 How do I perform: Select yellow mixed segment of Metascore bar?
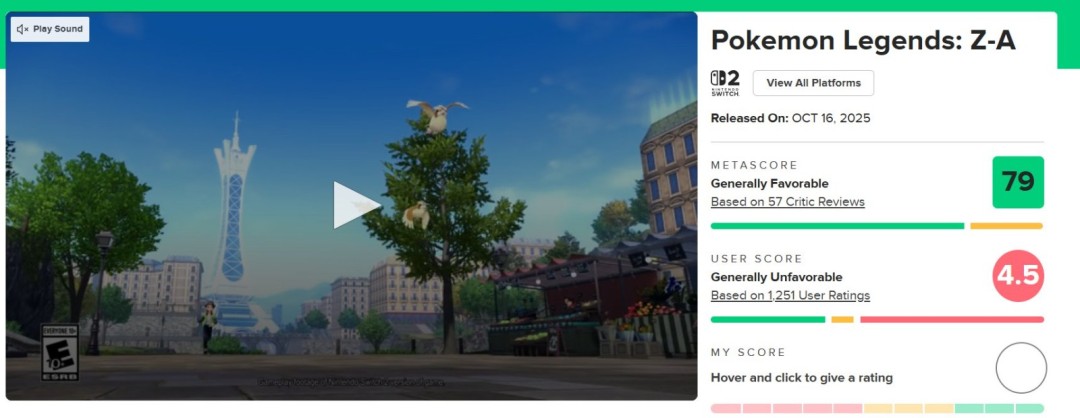click(x=1006, y=226)
